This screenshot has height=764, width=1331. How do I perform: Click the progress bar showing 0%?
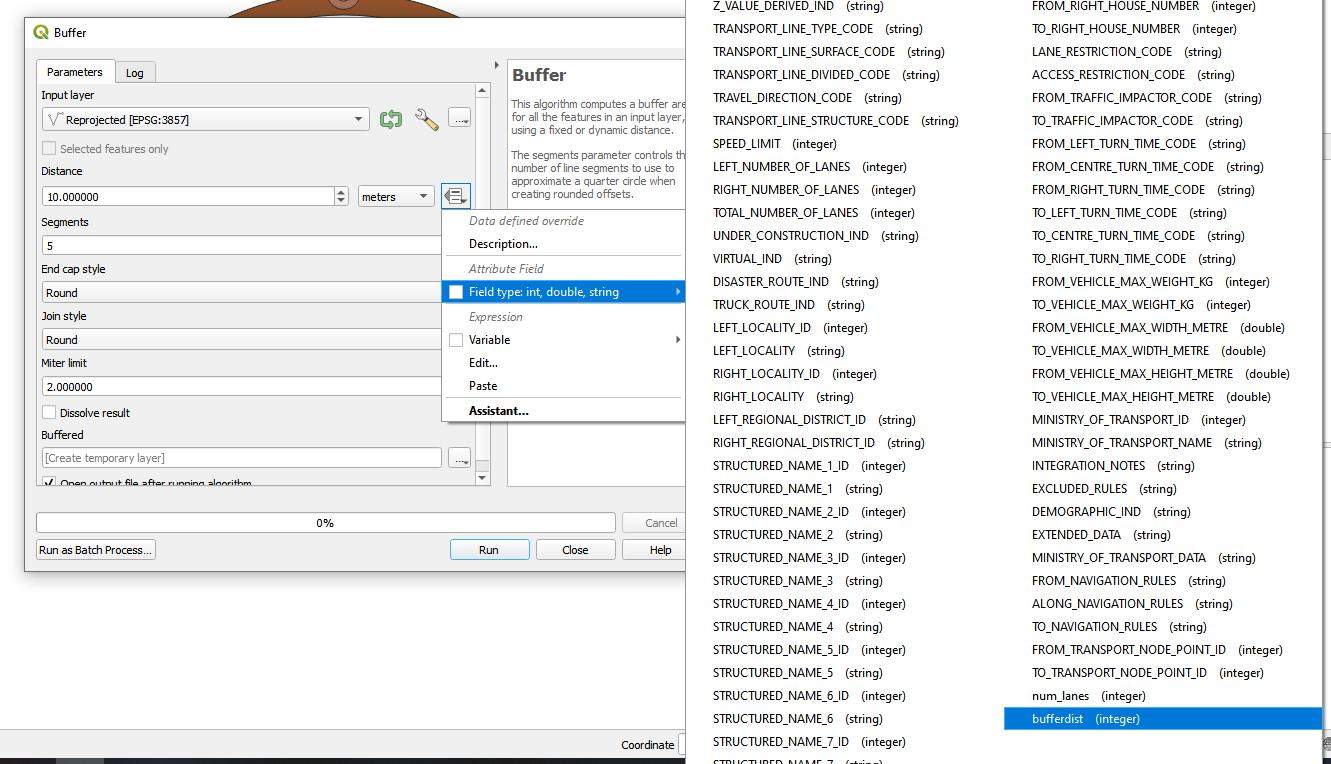tap(325, 521)
